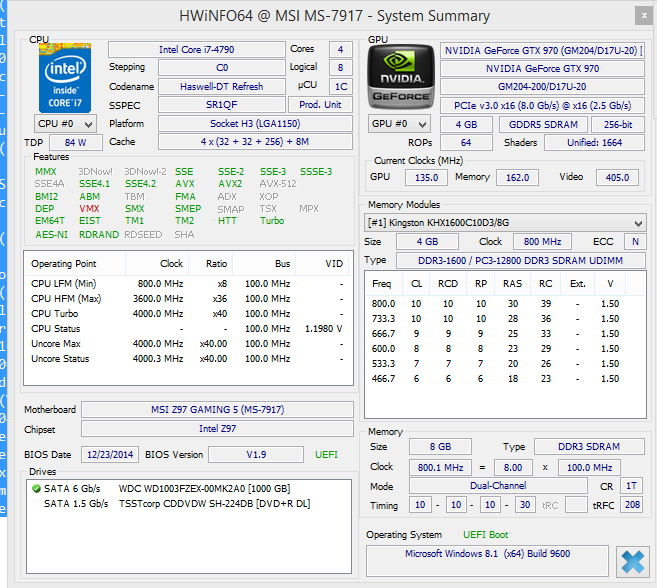
Task: Click the AES-NI feature flag
Action: click(x=51, y=235)
